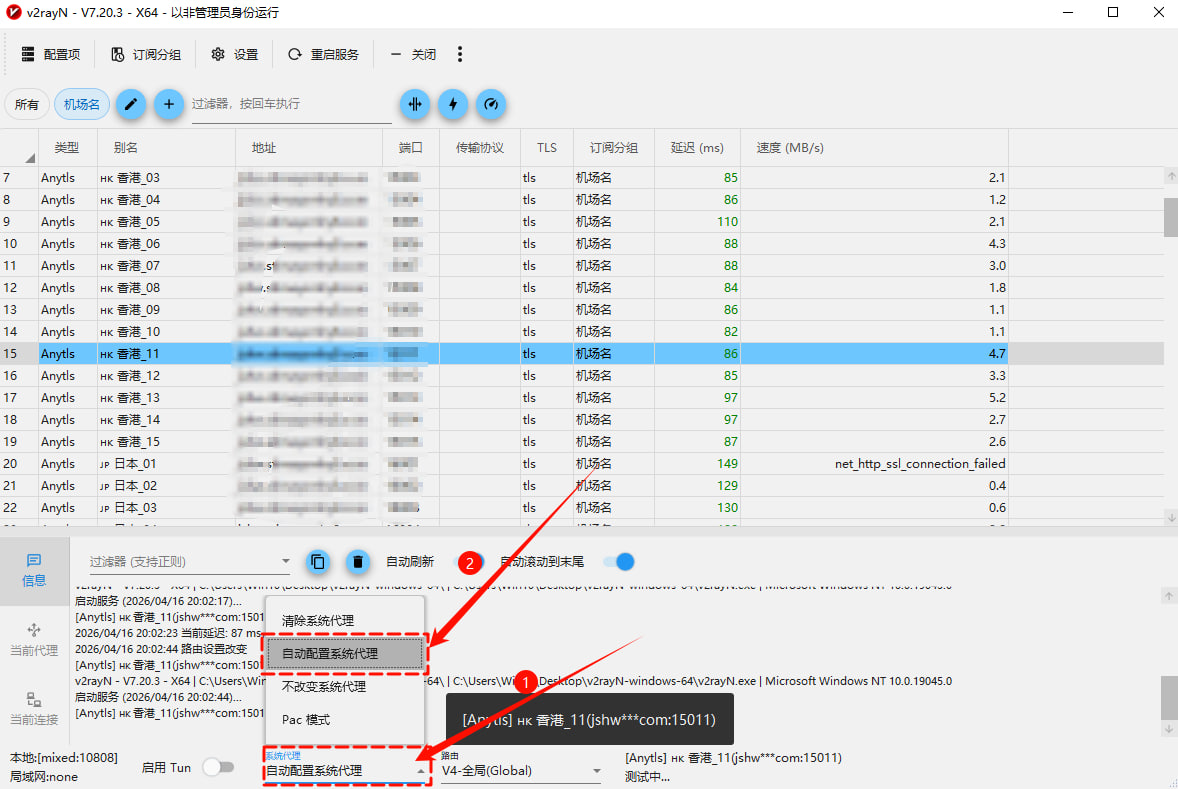This screenshot has width=1178, height=789.
Task: Sort by the 别名 column header
Action: click(166, 148)
